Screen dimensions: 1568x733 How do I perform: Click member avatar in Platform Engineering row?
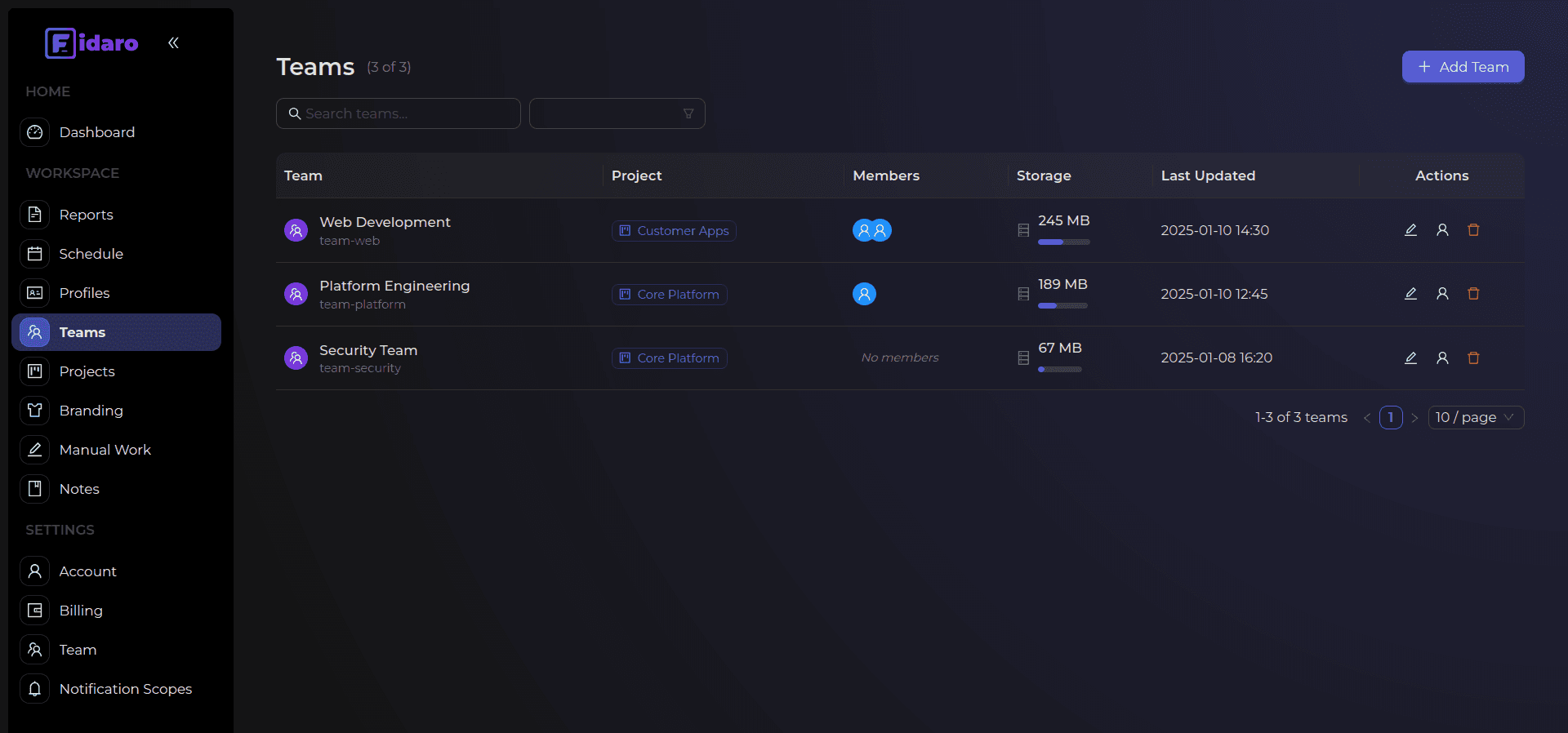point(864,294)
